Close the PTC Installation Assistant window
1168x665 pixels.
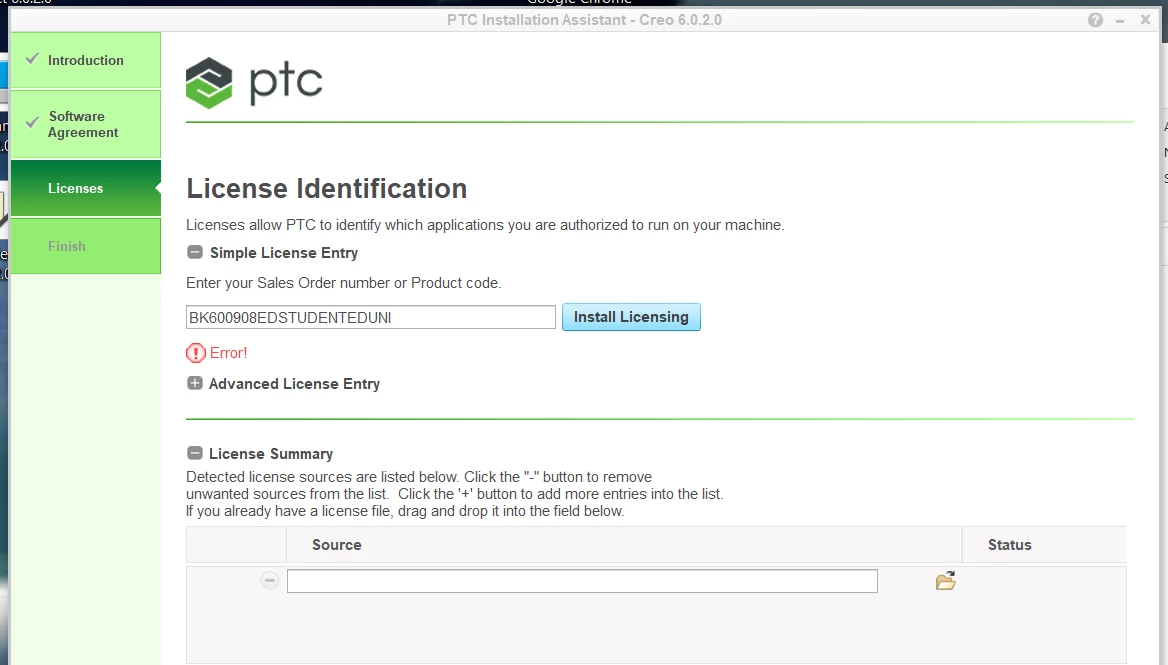(1146, 20)
